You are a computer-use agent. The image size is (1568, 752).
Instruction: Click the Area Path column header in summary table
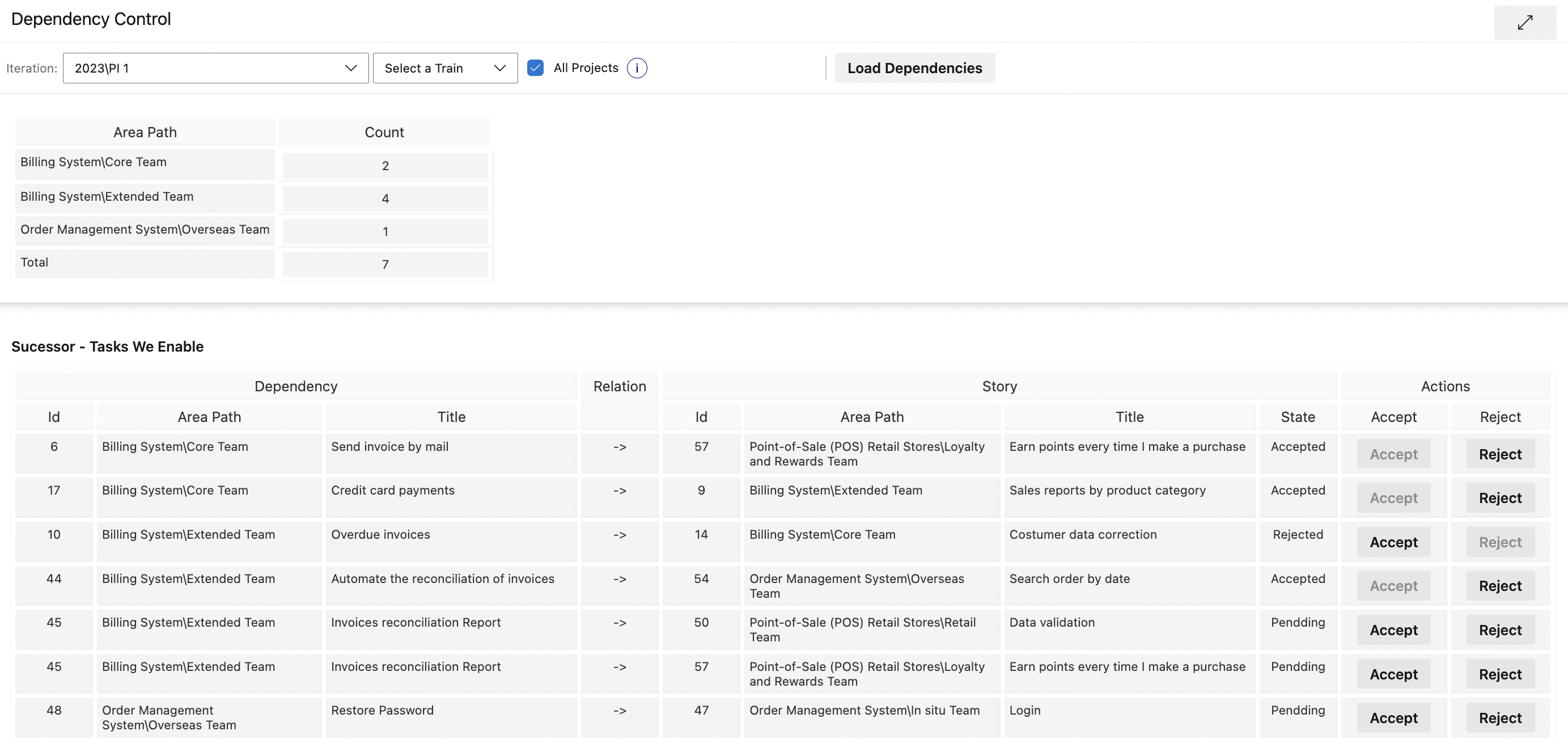144,132
